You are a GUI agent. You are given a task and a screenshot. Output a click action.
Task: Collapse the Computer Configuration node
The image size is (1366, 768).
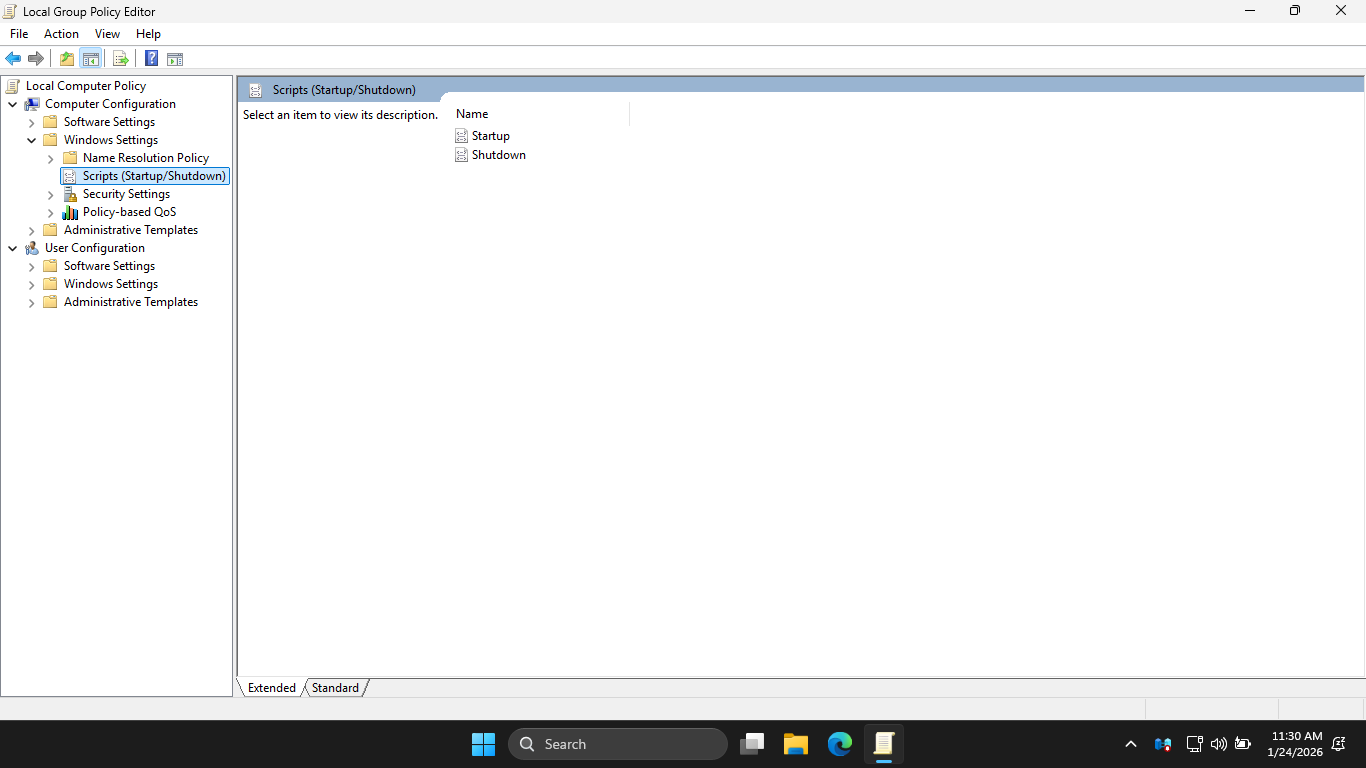pyautogui.click(x=13, y=104)
